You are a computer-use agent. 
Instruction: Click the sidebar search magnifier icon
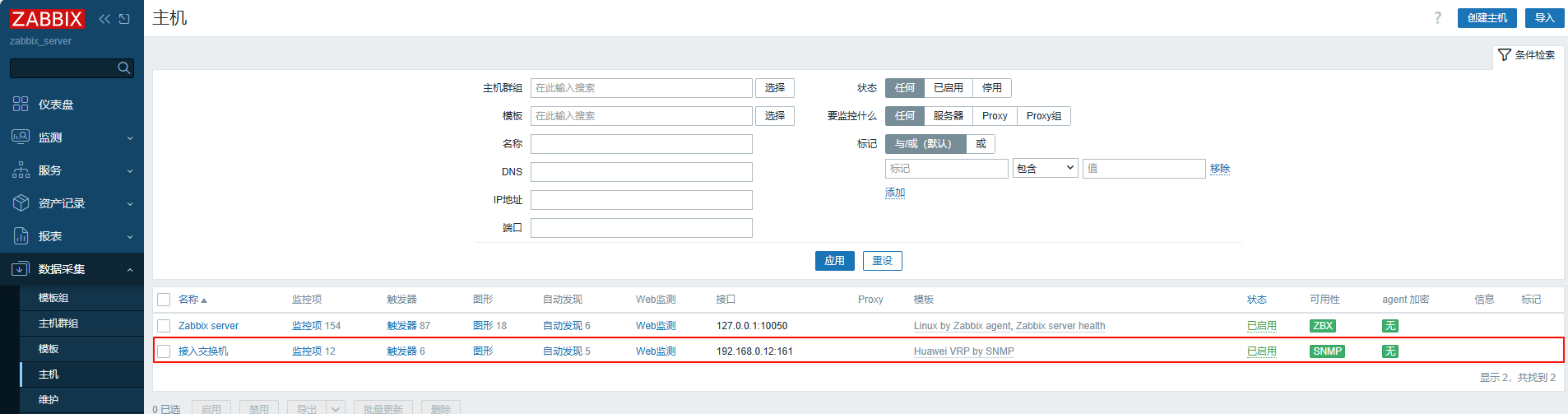[123, 68]
